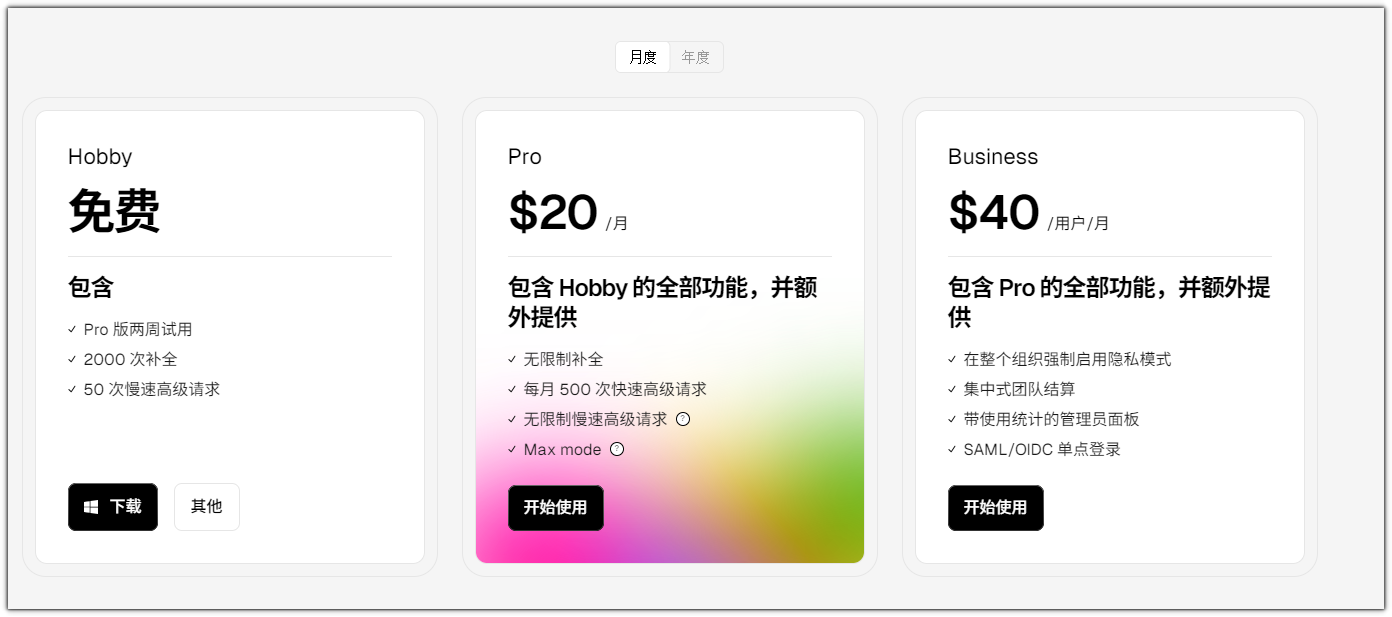Click checkmark icon beside Pro 版两周试用

click(x=72, y=330)
